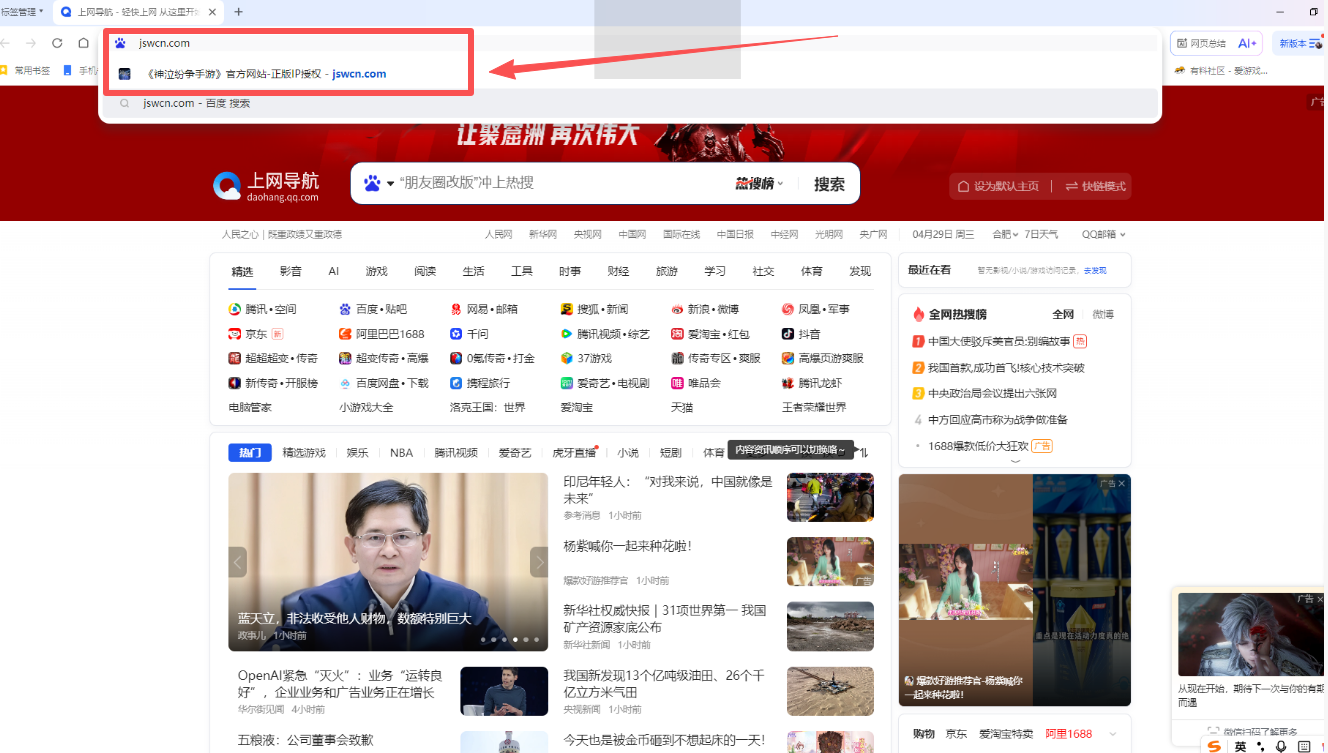Click the Sogou input method S icon
Viewport: 1328px width, 753px height.
click(1214, 746)
